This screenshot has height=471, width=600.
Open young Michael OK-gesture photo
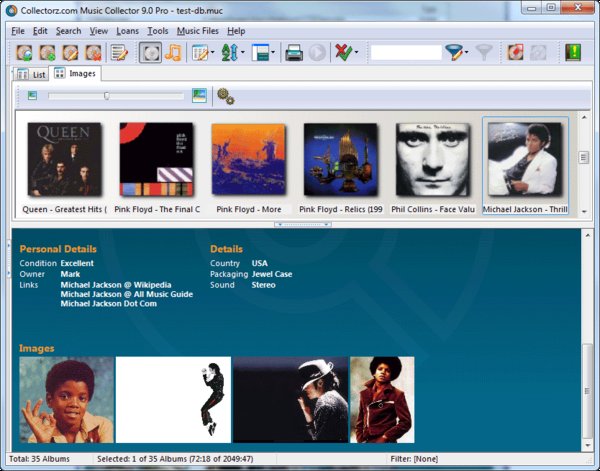click(x=67, y=400)
